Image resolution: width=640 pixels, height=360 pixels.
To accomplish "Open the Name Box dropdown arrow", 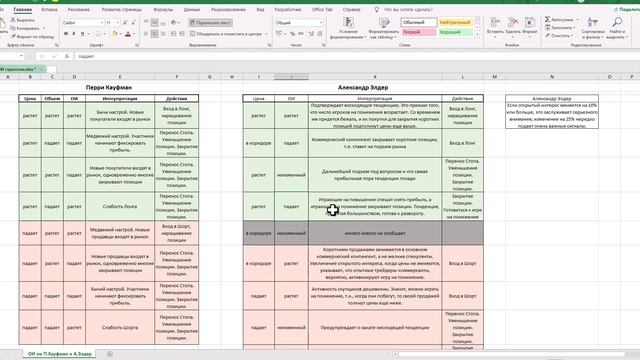I will 21,56.
